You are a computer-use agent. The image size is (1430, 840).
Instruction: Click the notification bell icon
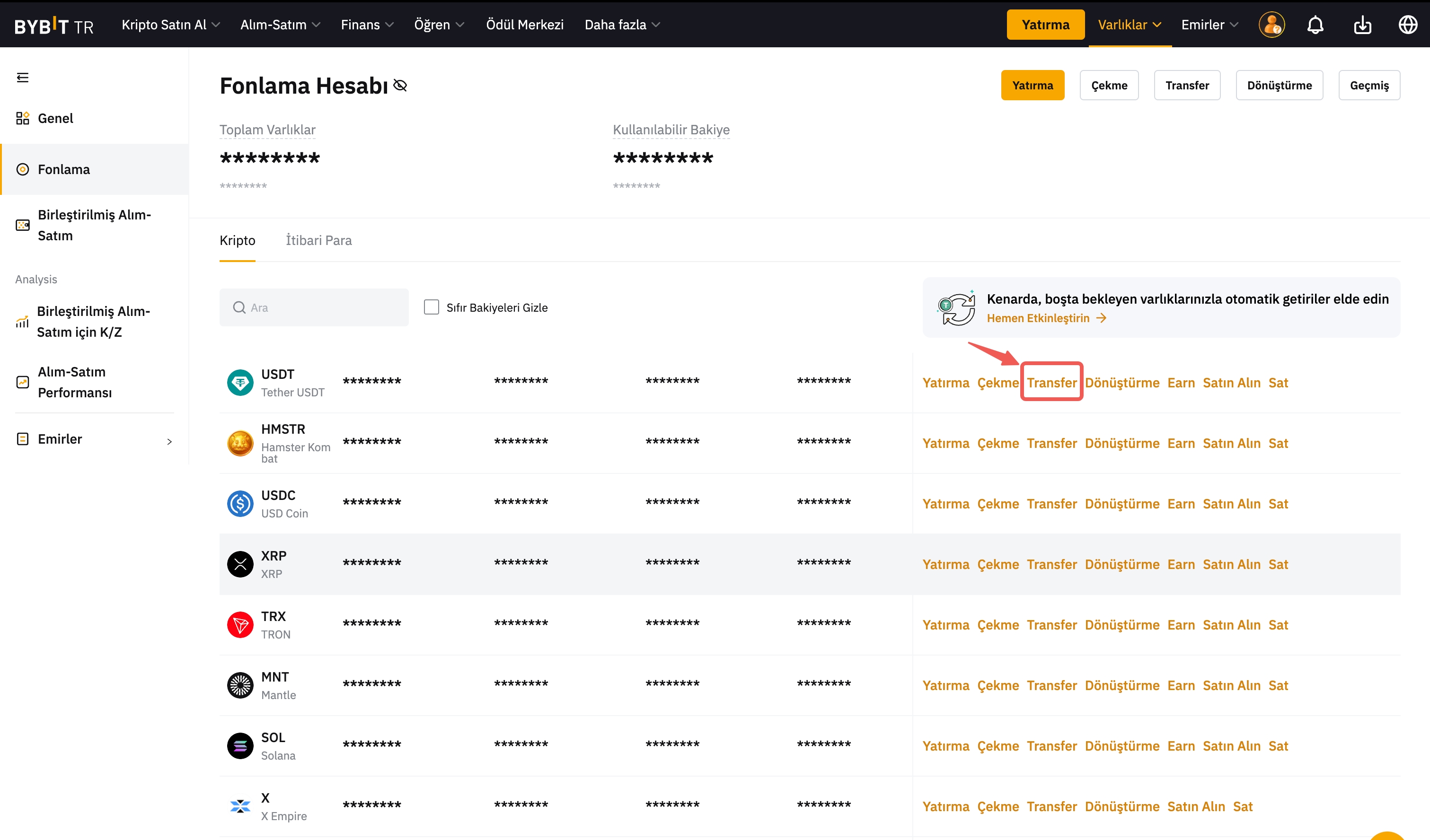[1315, 25]
